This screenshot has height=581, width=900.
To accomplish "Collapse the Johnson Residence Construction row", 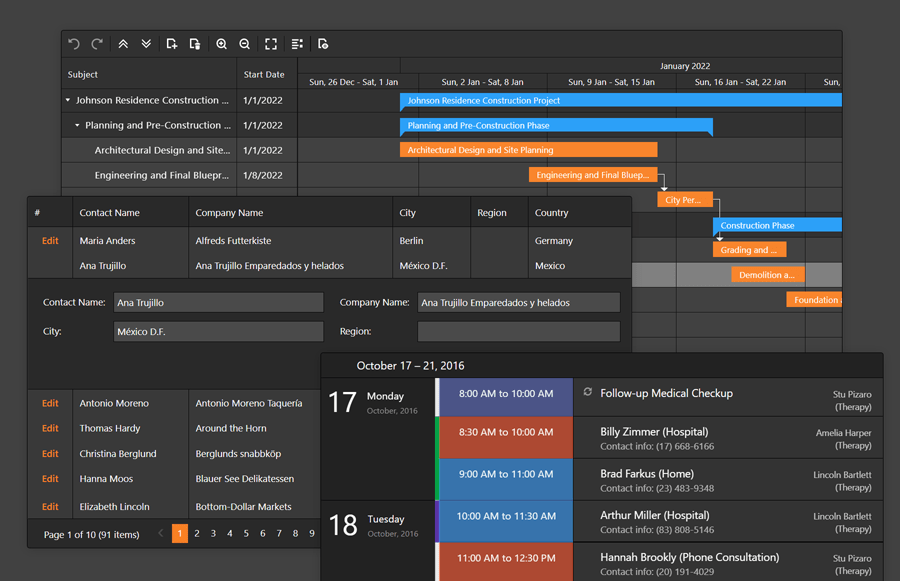I will point(67,100).
